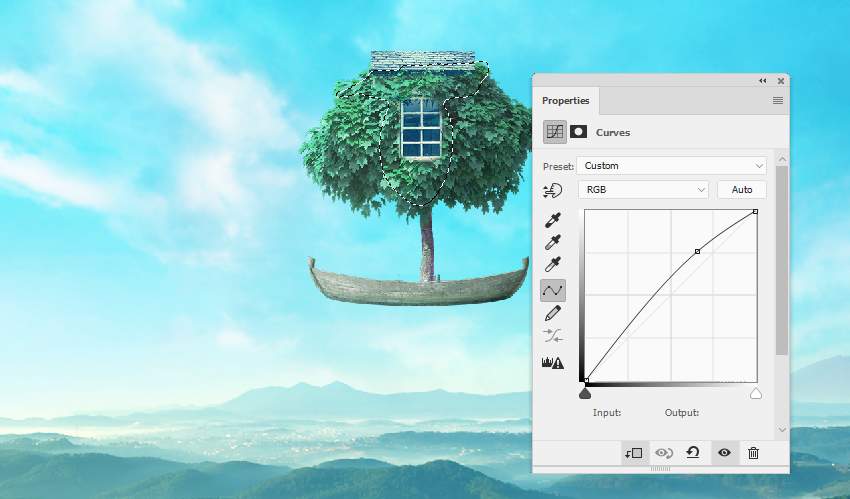Select the top-right curve endpoint

756,211
